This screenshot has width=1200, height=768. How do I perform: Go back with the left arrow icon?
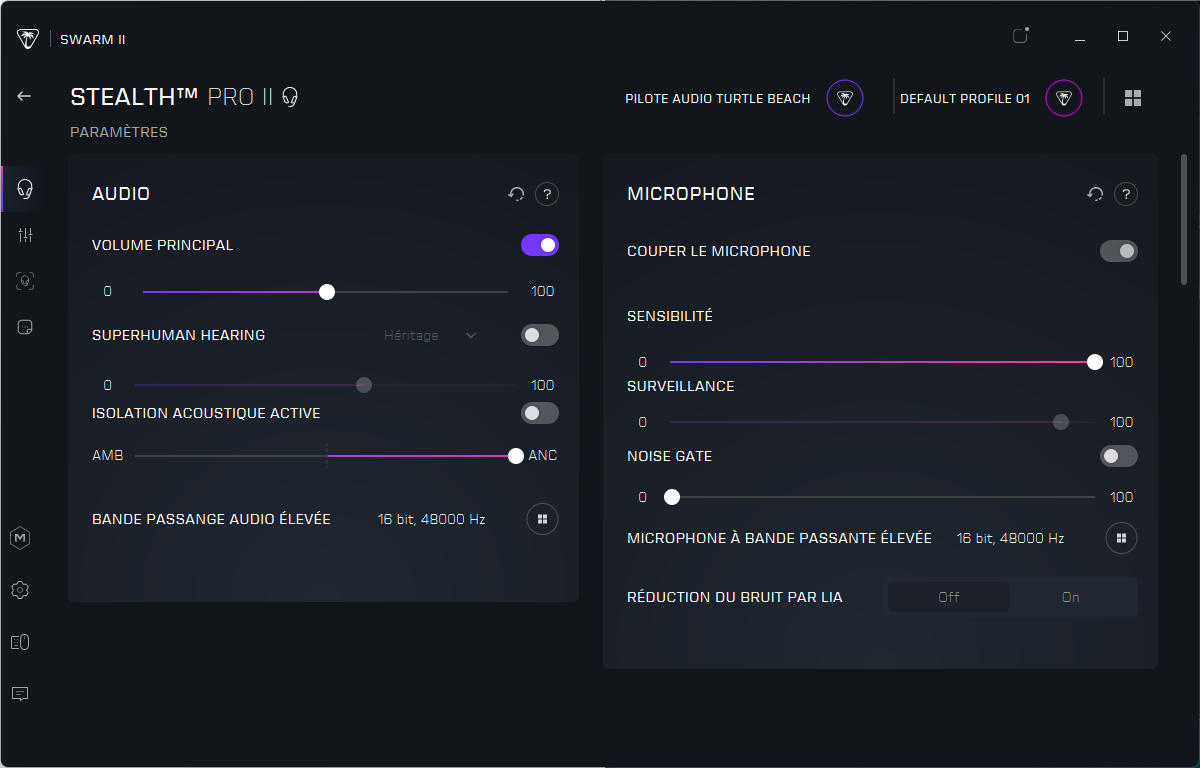point(24,96)
